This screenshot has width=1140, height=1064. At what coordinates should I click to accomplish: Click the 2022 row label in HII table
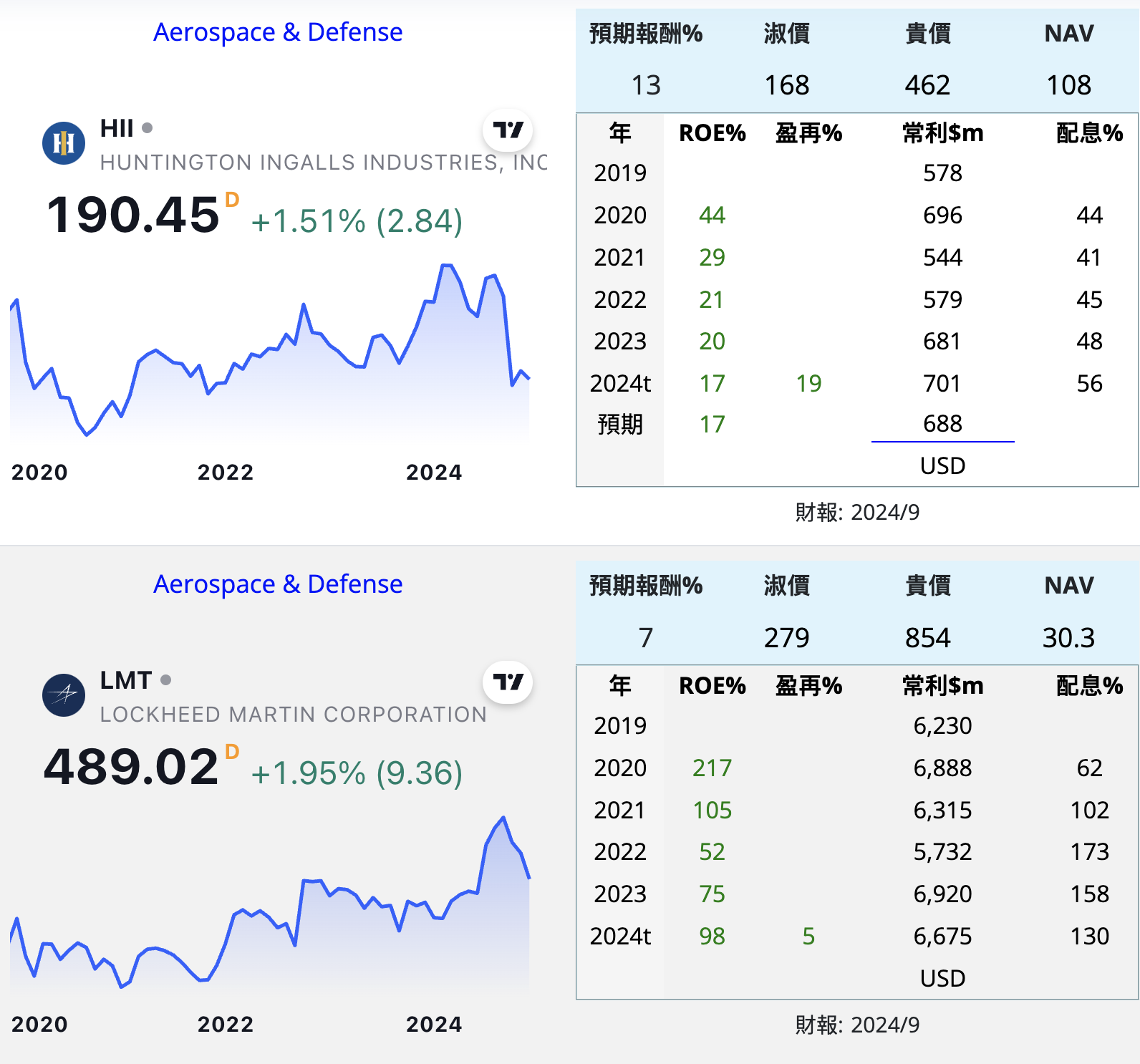[x=620, y=299]
